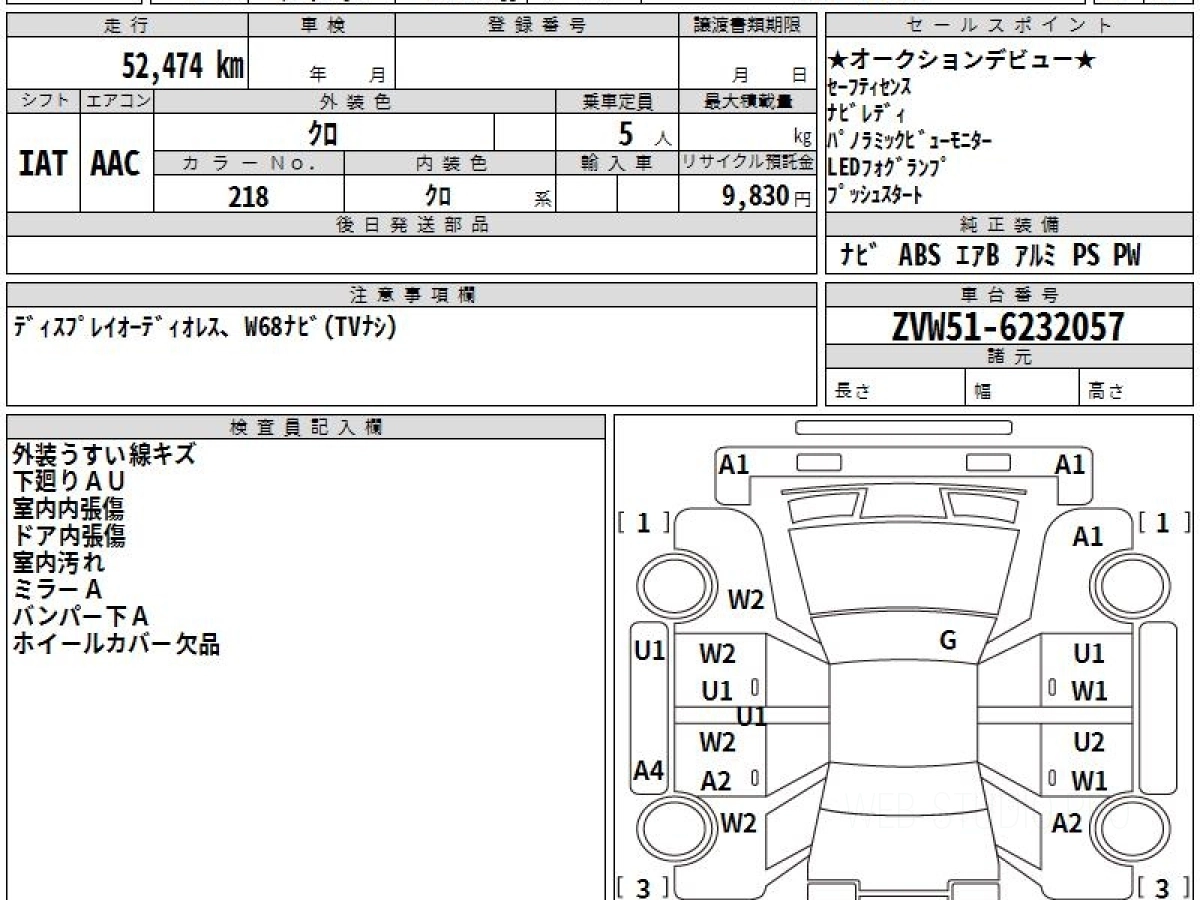Click the 乗車定員 header
The image size is (1200, 900).
tap(617, 101)
